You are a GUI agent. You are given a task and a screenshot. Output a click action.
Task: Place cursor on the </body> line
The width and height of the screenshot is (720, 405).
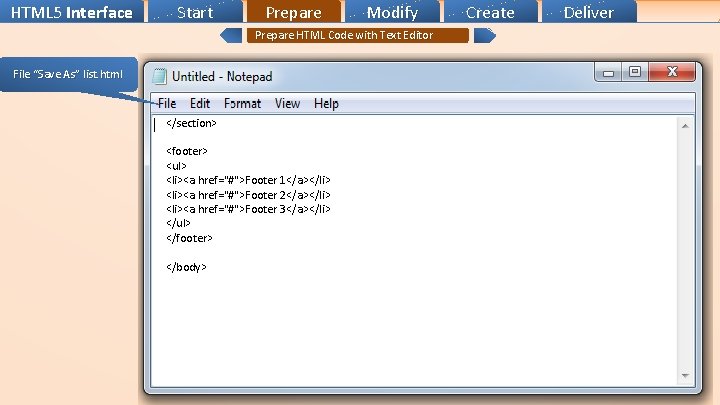[x=186, y=267]
